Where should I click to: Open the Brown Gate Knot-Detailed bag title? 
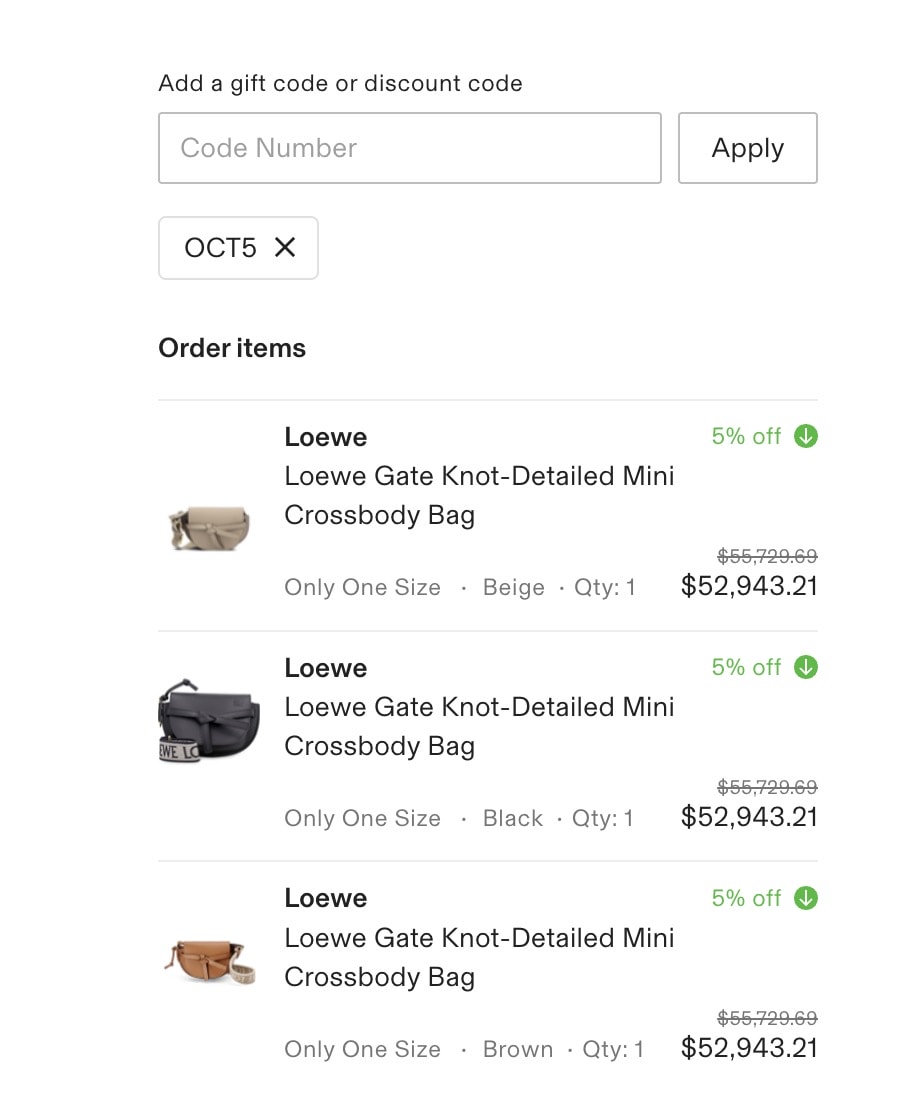click(x=479, y=957)
